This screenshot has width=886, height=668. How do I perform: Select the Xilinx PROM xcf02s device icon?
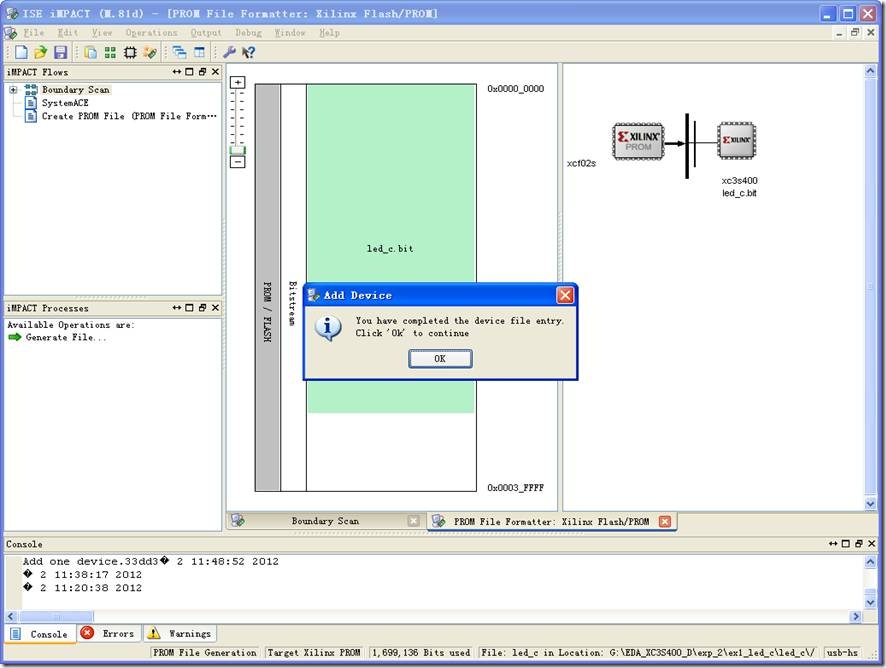[x=638, y=141]
